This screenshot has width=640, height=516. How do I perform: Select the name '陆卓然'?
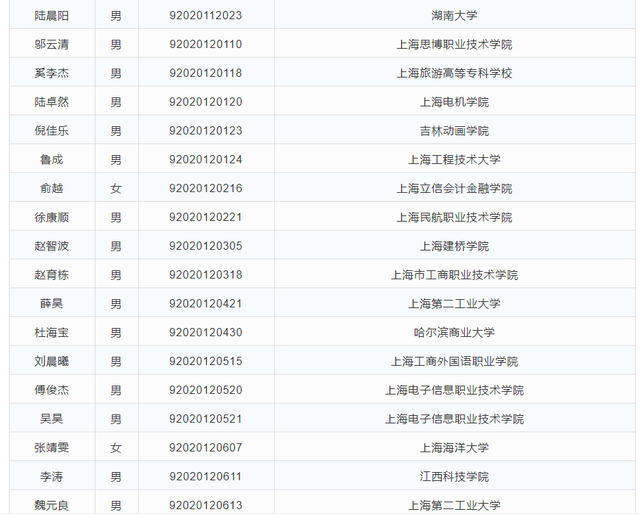[x=51, y=102]
